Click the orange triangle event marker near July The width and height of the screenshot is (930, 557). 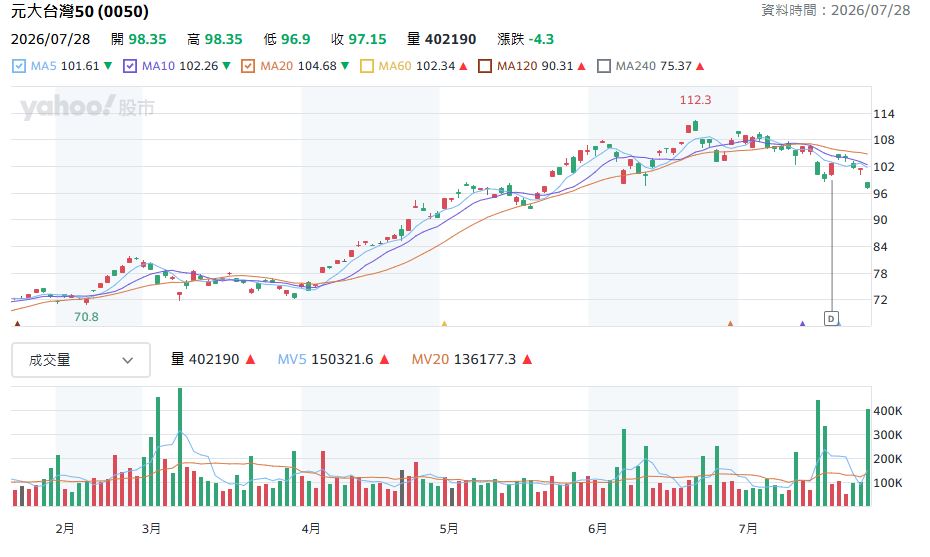(730, 323)
